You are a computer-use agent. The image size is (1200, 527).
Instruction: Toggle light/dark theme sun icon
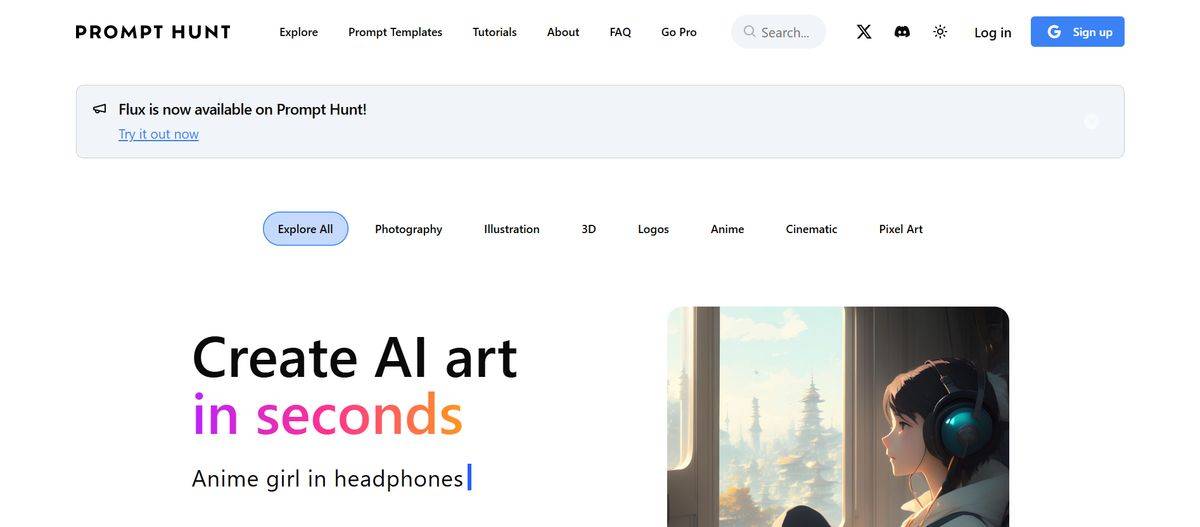coord(940,32)
